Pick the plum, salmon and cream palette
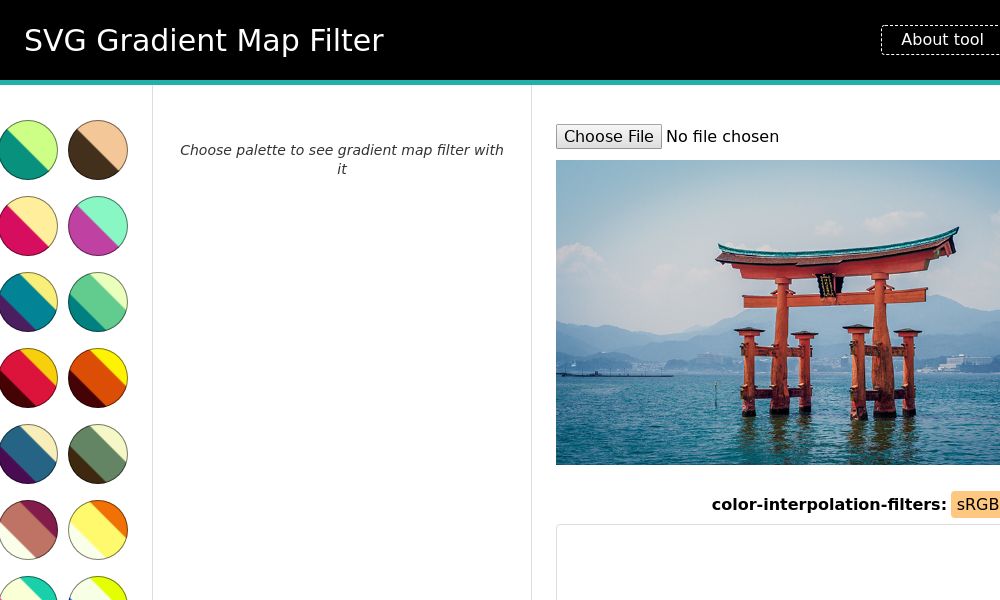Image resolution: width=1000 pixels, height=600 pixels. [x=28, y=529]
